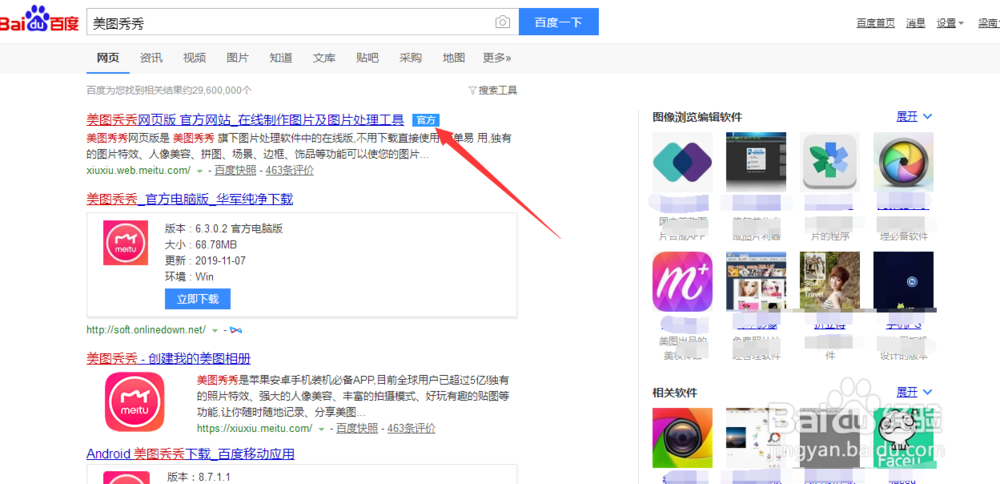Switch to the 资讯 tab

(x=151, y=58)
